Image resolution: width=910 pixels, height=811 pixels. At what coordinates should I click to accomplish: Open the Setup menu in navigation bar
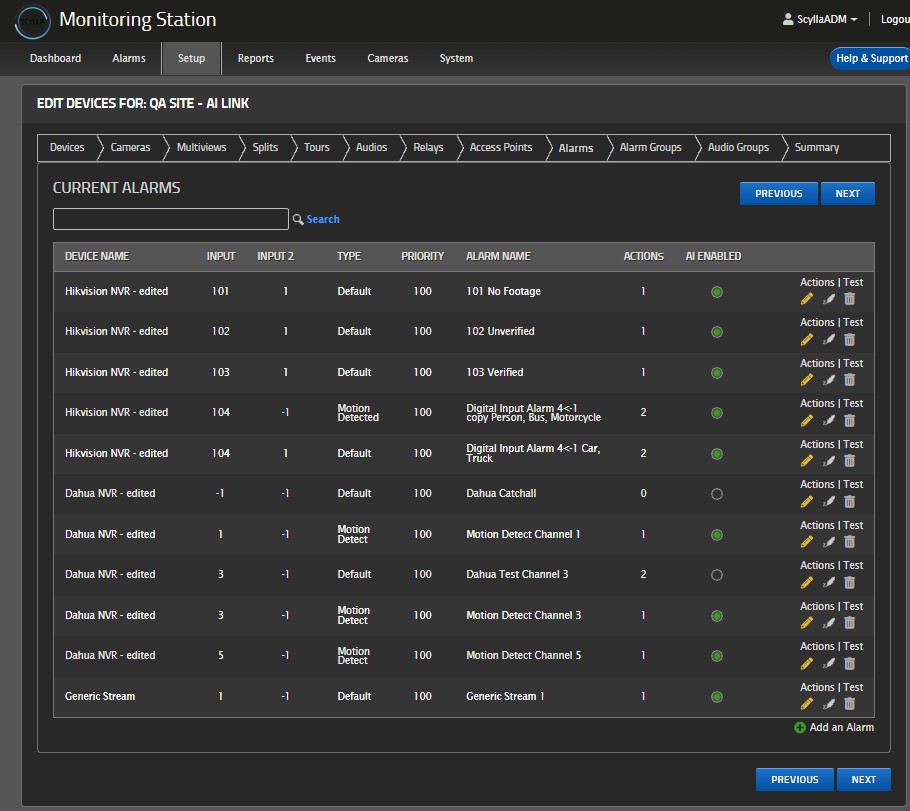pyautogui.click(x=191, y=58)
